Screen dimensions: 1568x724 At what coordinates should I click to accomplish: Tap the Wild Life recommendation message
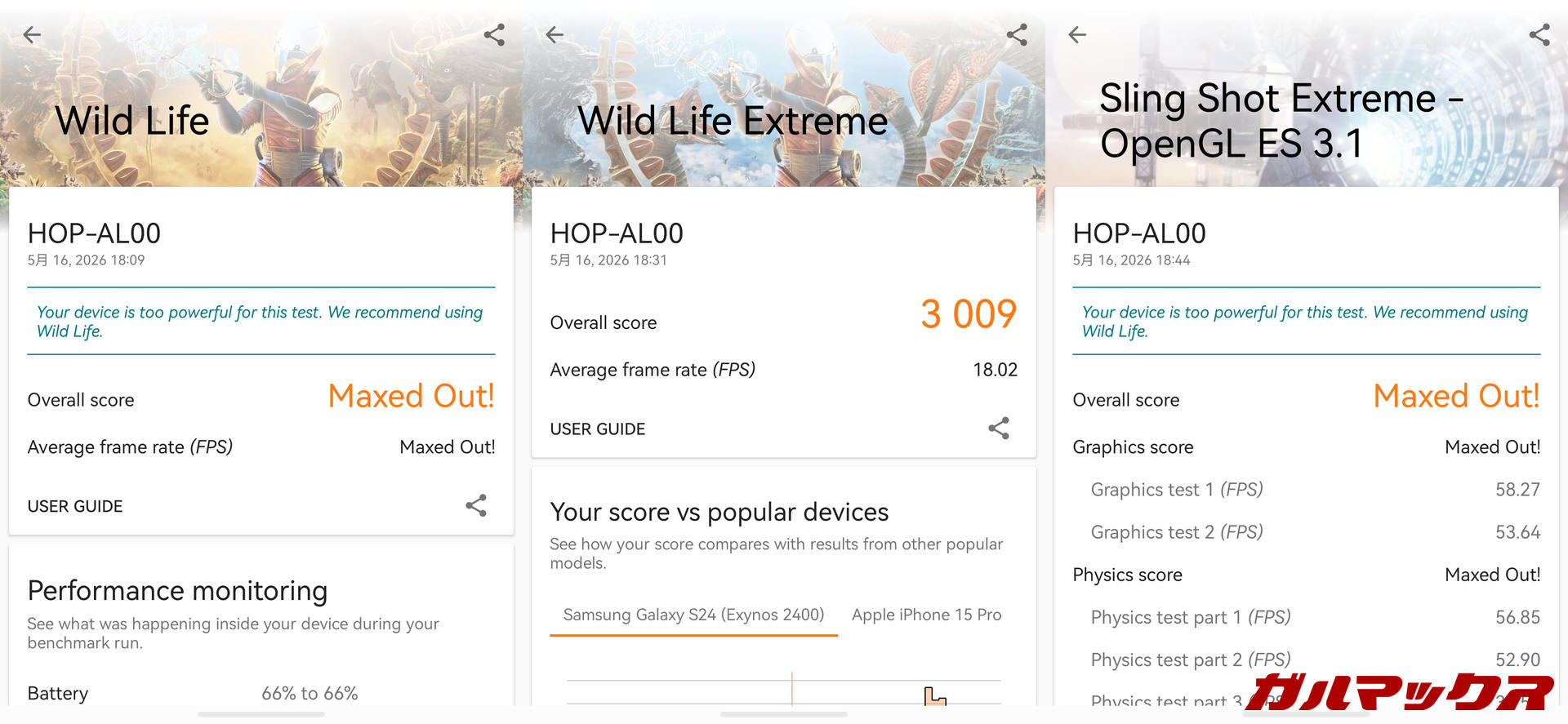click(x=261, y=322)
